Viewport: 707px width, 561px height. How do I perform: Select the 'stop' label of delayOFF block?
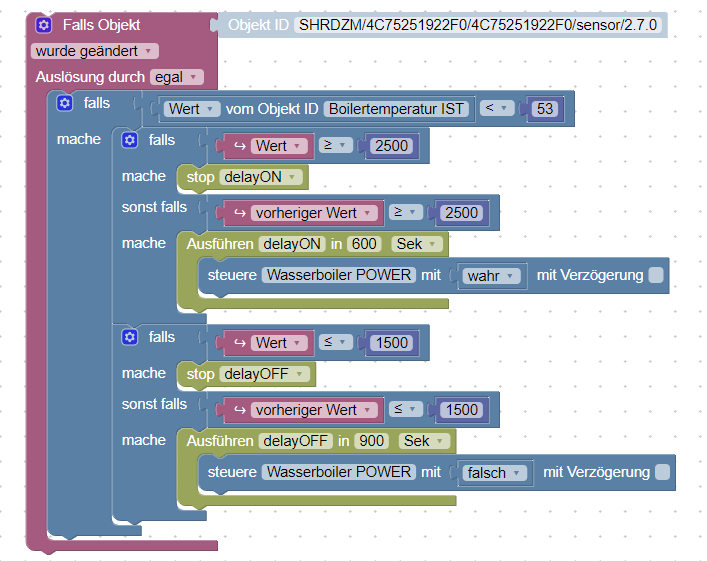(x=200, y=374)
